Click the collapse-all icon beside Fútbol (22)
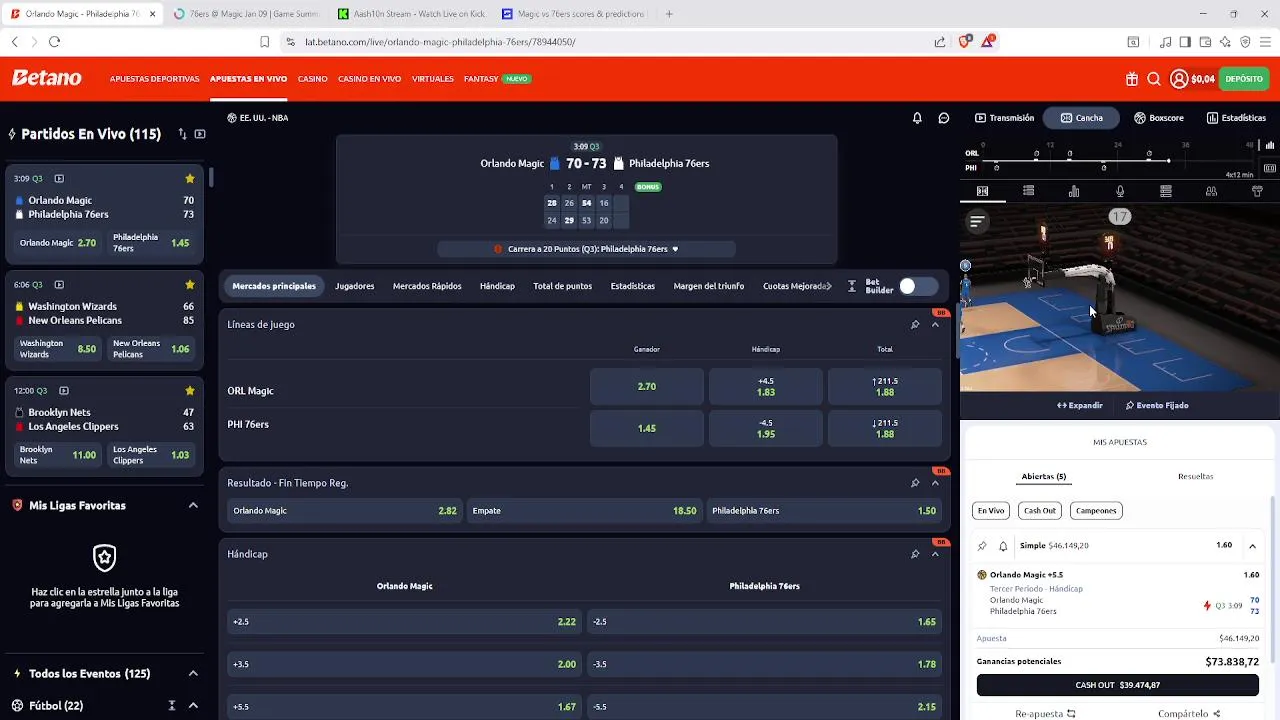The image size is (1280, 720). click(x=172, y=706)
